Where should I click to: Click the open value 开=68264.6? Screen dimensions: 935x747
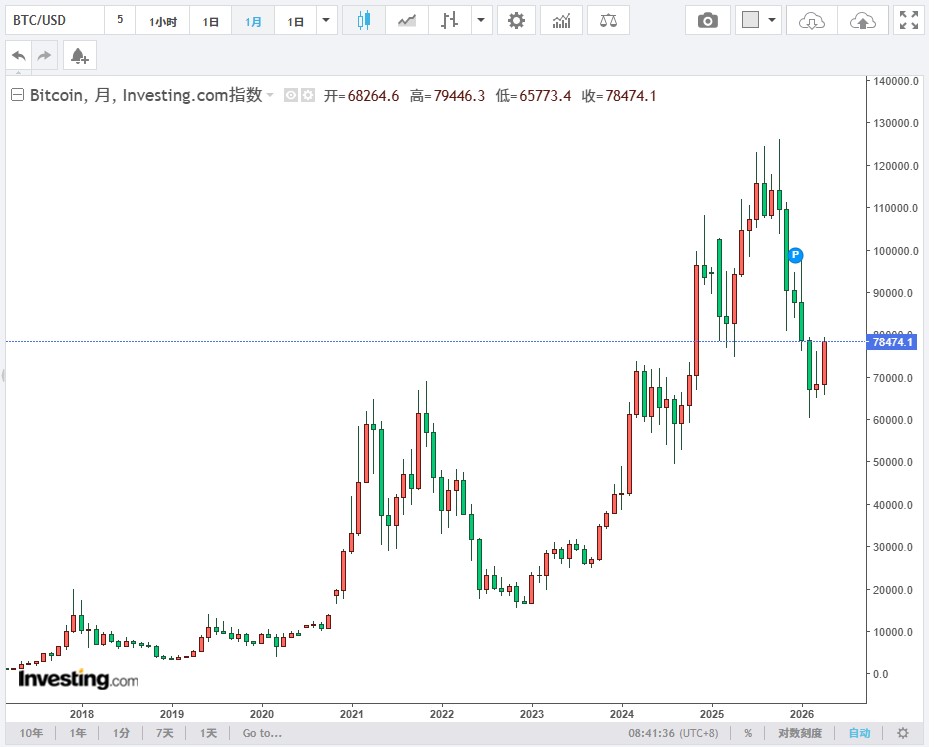tap(361, 96)
